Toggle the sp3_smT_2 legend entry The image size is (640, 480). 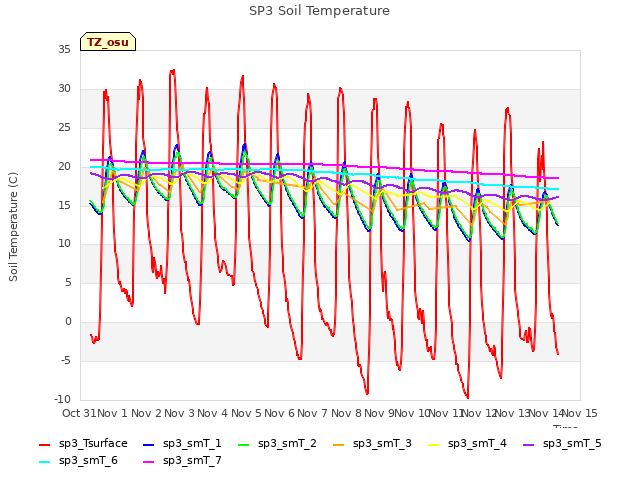[277, 444]
